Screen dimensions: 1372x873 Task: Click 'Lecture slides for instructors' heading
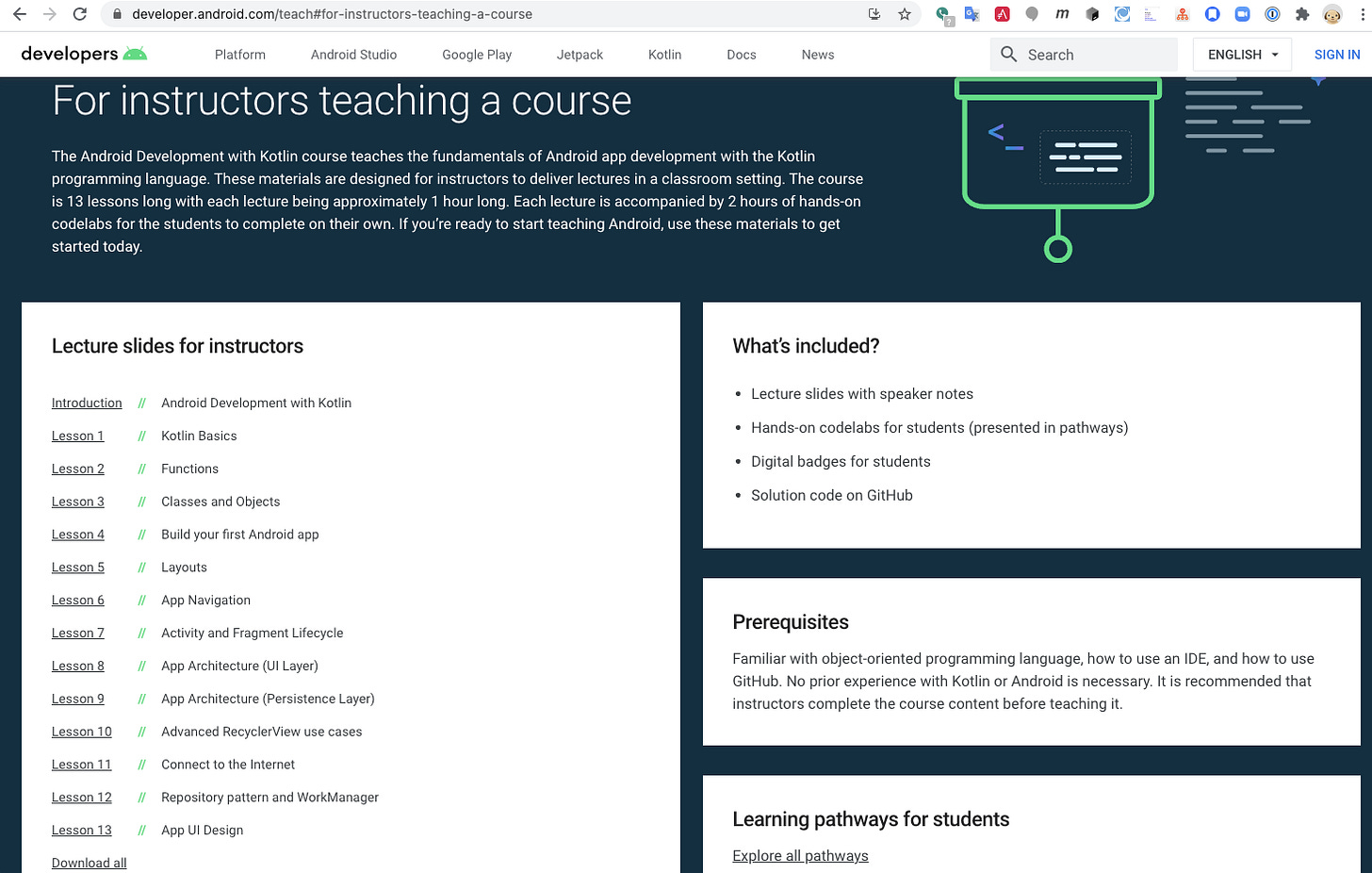(x=177, y=346)
